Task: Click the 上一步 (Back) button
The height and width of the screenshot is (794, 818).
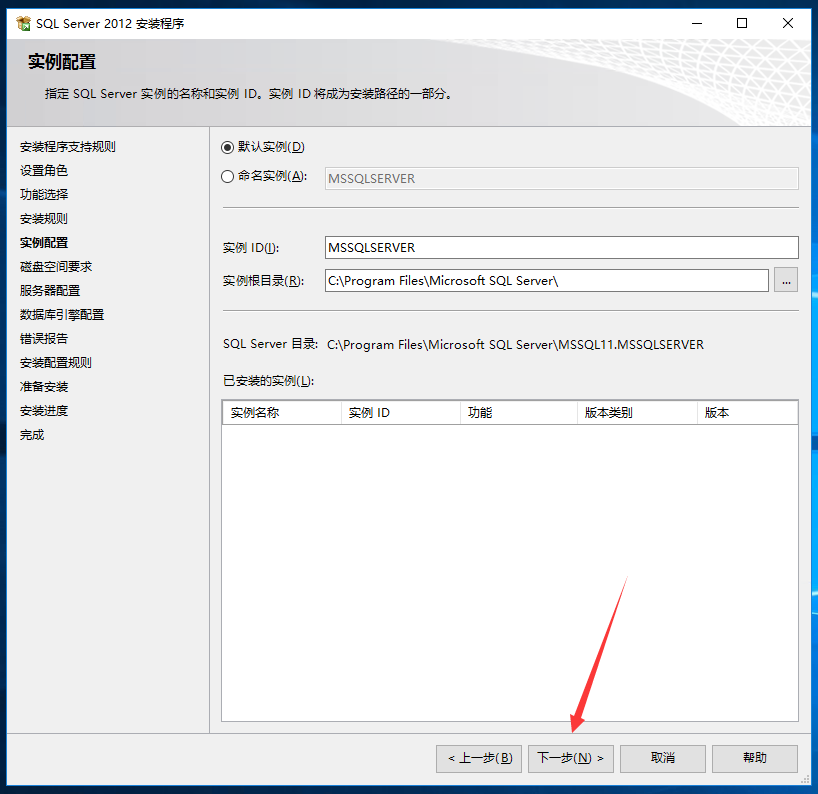Action: (x=479, y=758)
